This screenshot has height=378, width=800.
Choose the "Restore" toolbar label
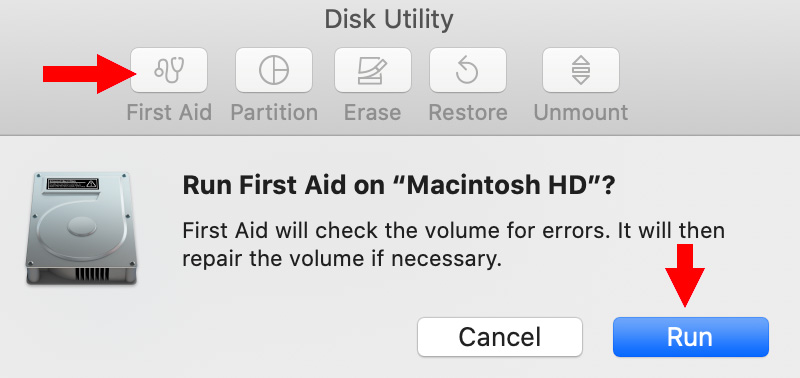click(x=468, y=112)
